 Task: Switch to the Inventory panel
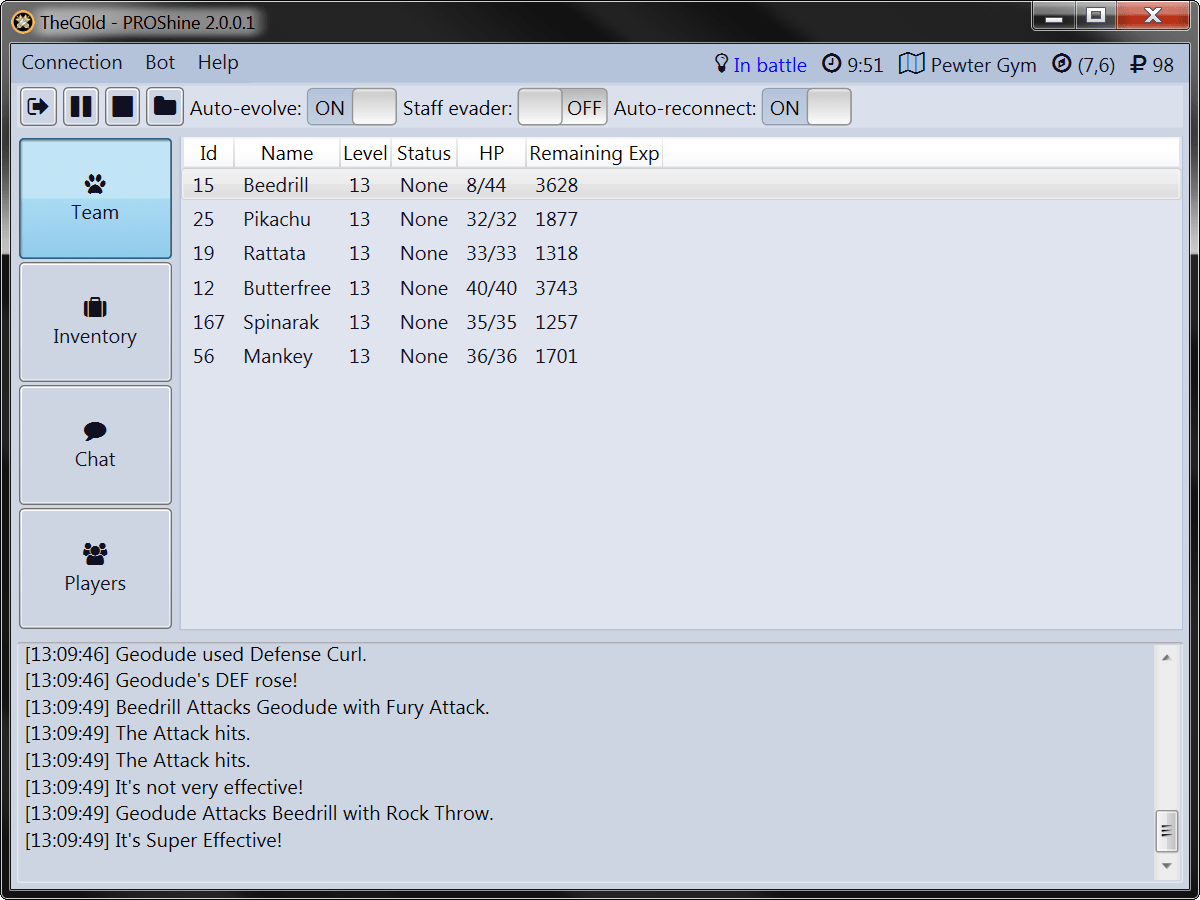point(94,322)
